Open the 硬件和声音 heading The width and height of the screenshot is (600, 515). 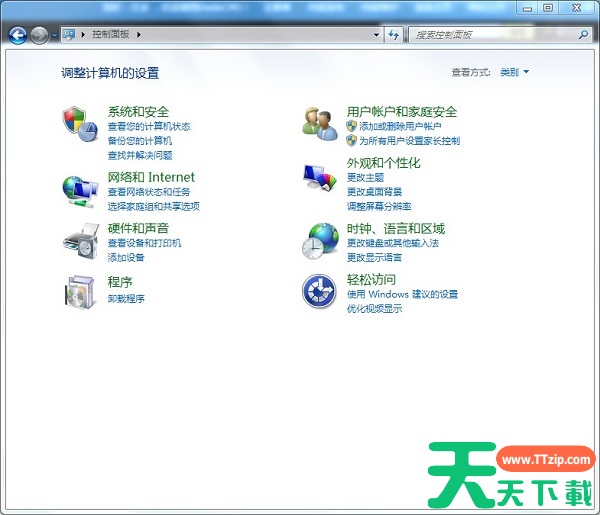pyautogui.click(x=138, y=228)
